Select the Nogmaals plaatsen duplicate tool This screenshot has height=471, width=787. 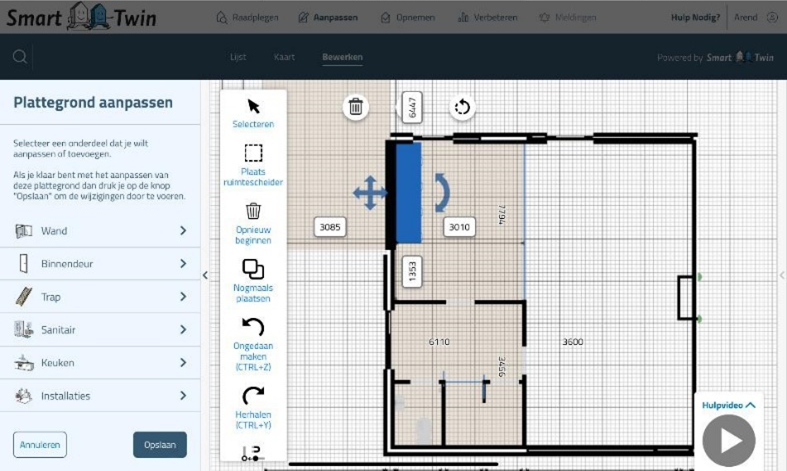tap(253, 269)
